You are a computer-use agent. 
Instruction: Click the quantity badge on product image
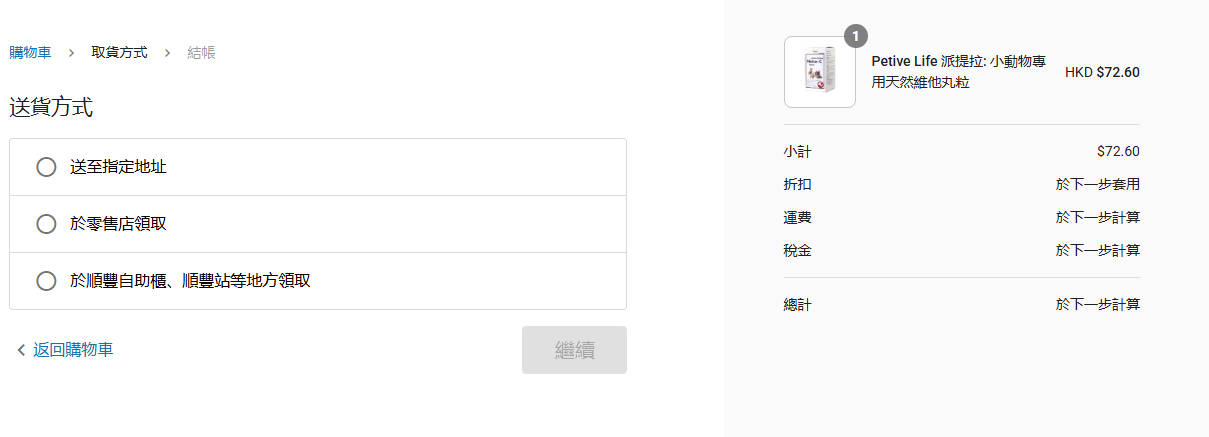click(x=856, y=36)
